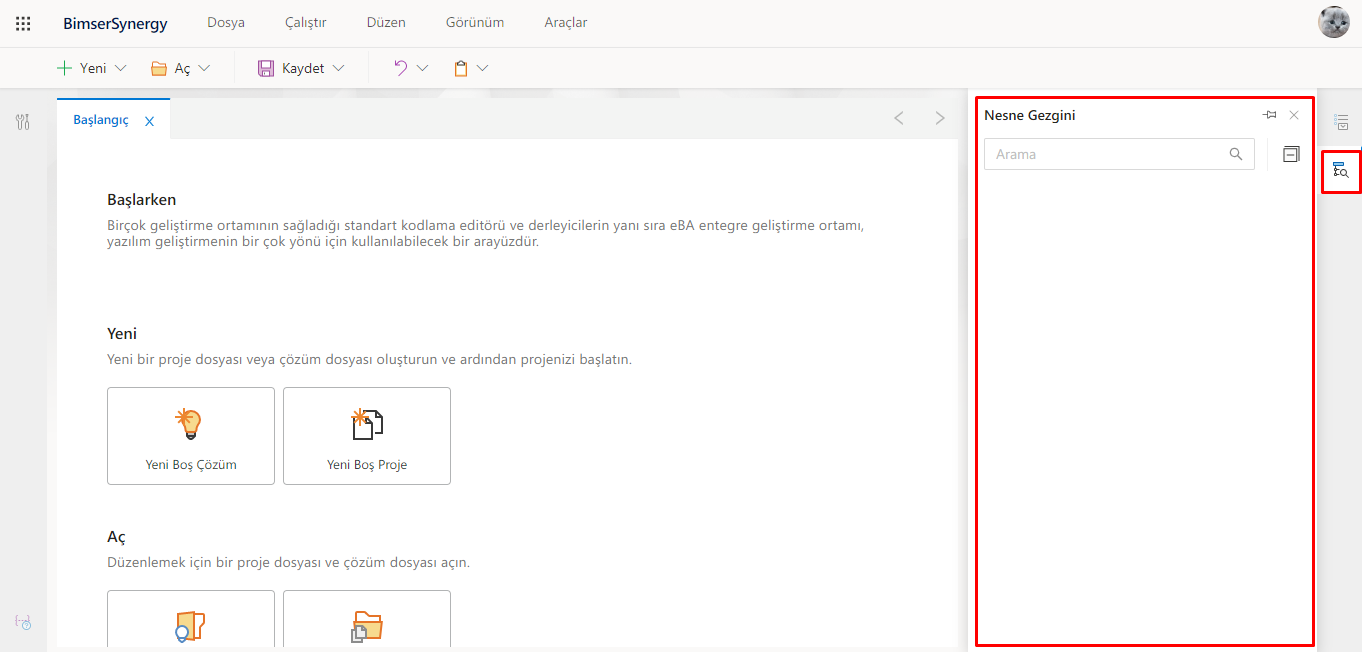Click the search magnifier icon in Arama

click(1236, 154)
